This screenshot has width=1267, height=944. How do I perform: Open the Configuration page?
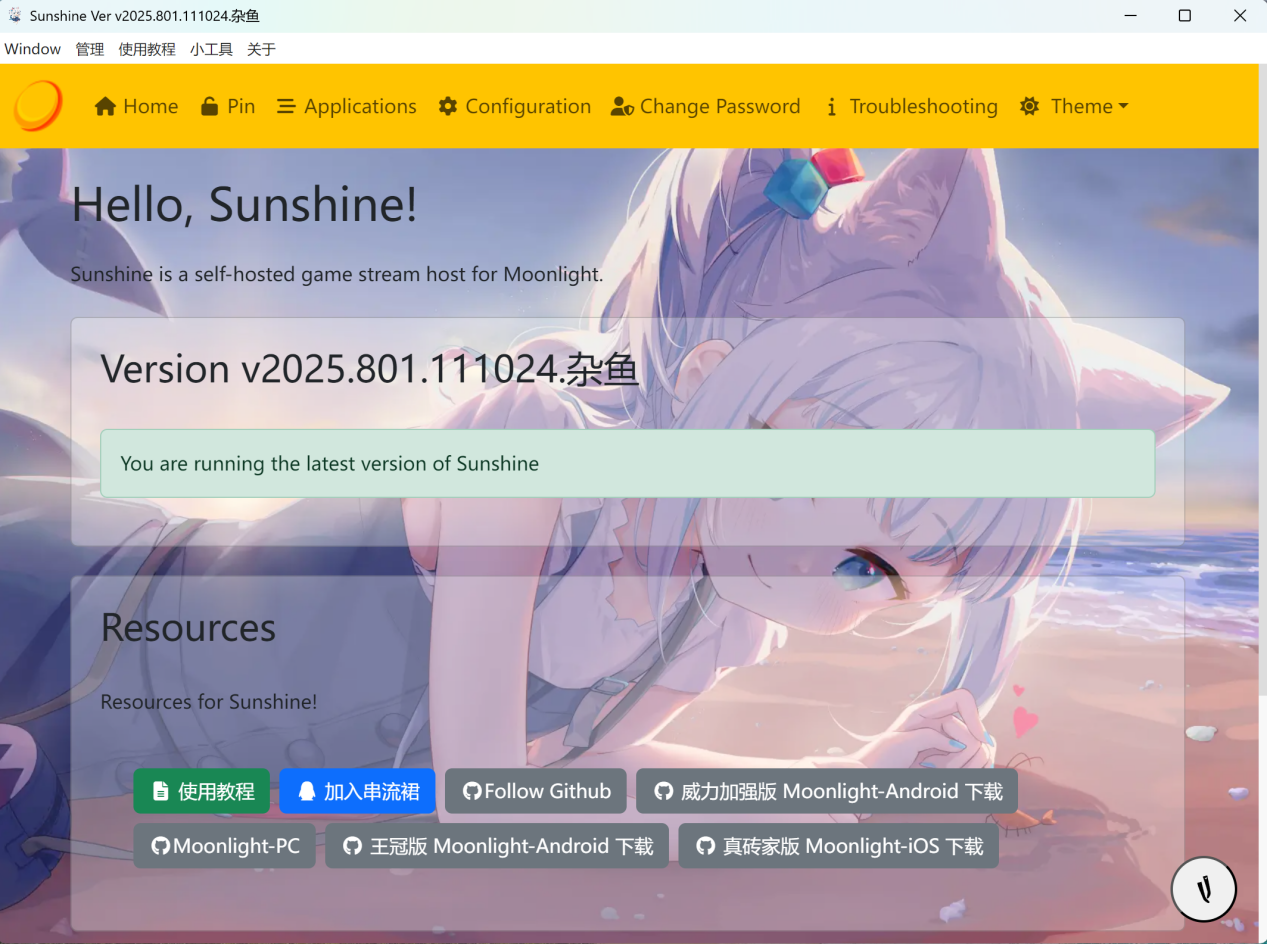point(514,106)
